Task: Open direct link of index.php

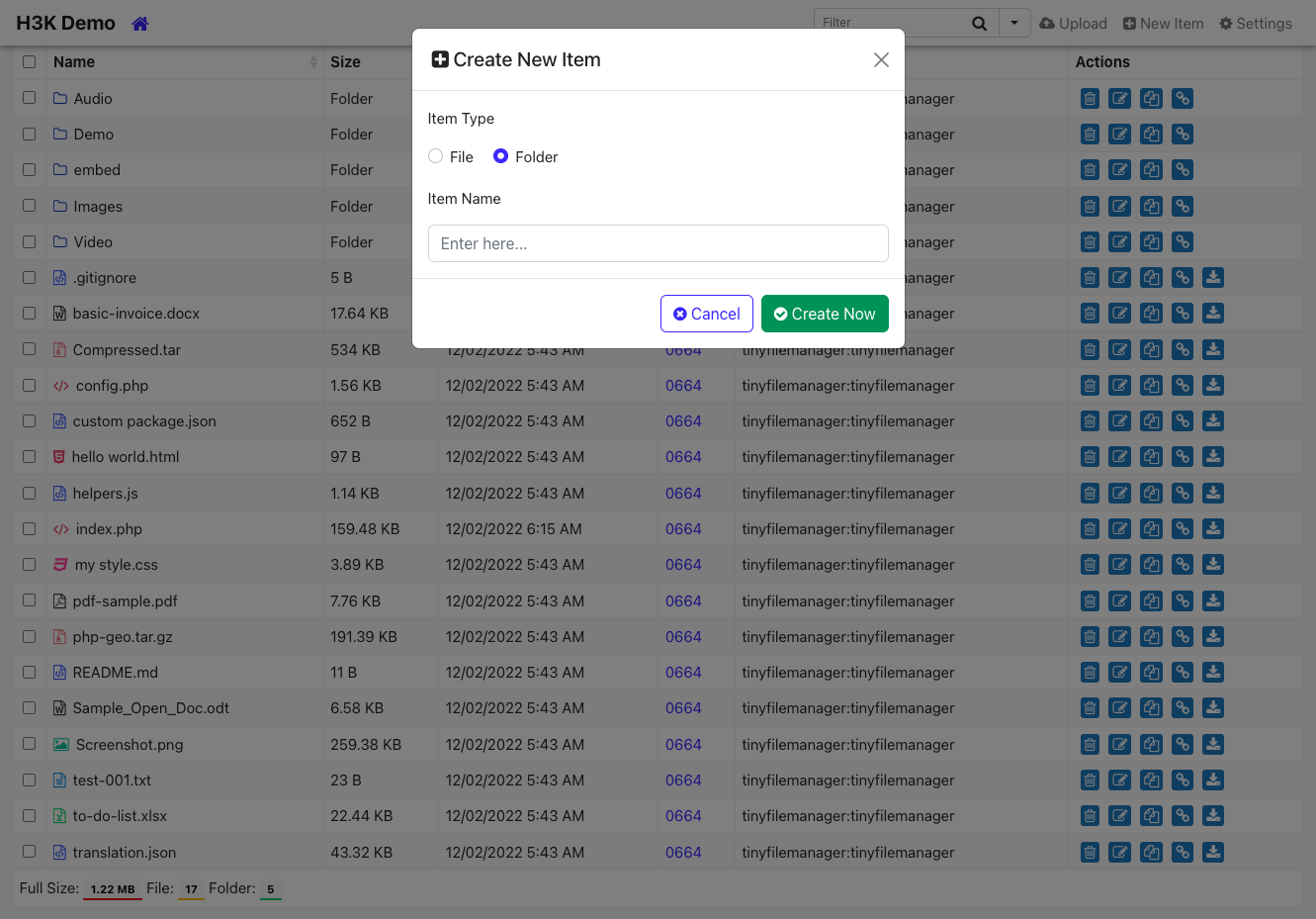Action: pos(1183,529)
